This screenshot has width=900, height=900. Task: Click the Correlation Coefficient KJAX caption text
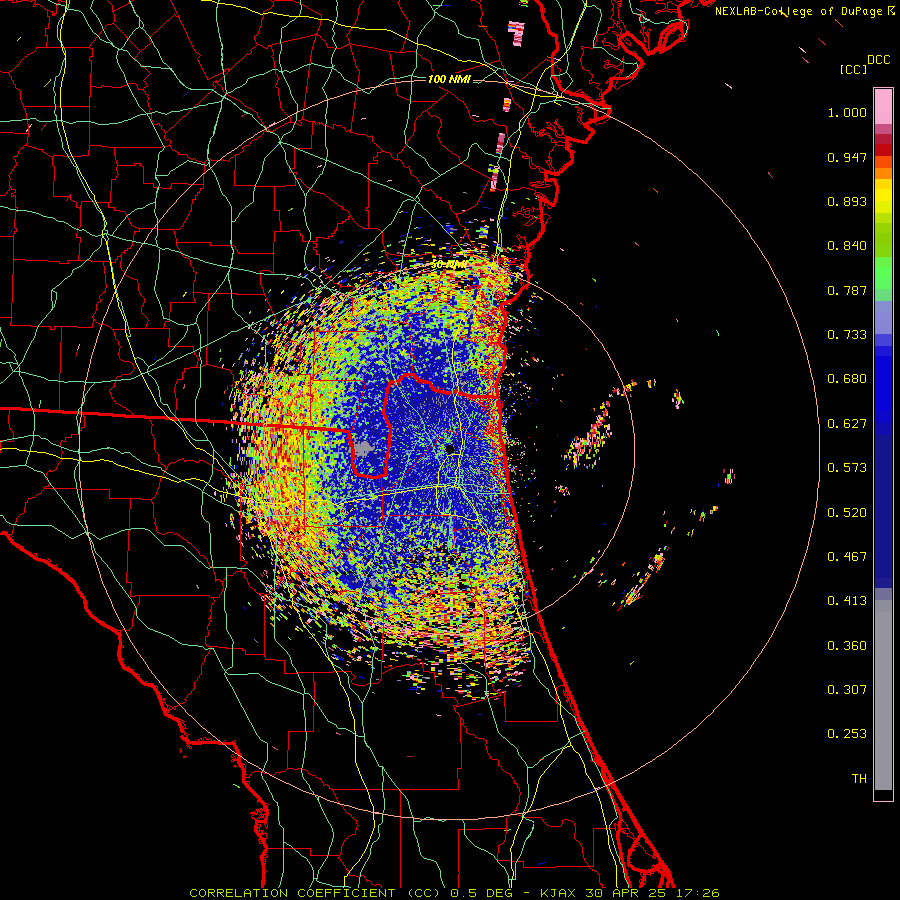(x=454, y=893)
